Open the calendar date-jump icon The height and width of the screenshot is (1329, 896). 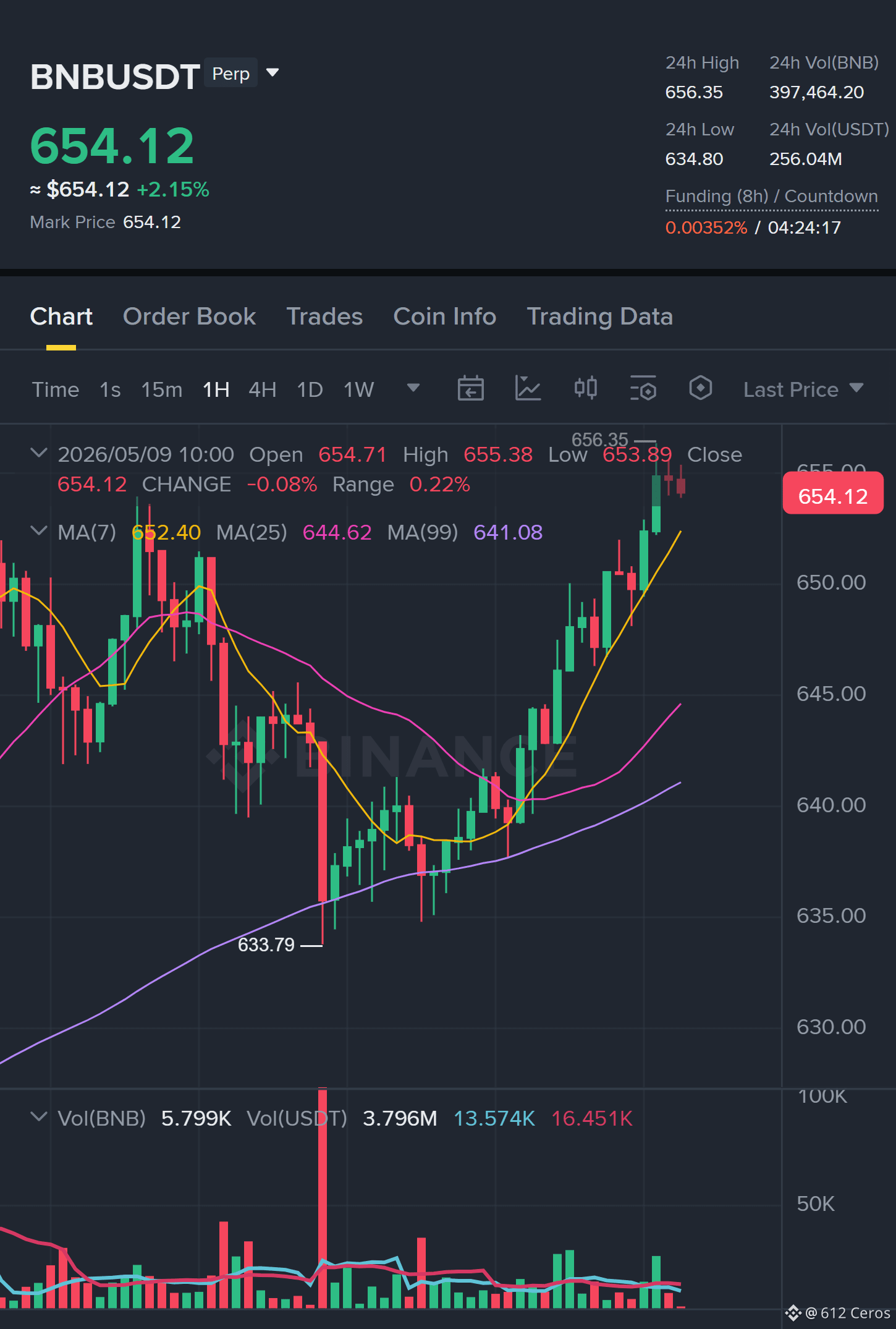470,389
